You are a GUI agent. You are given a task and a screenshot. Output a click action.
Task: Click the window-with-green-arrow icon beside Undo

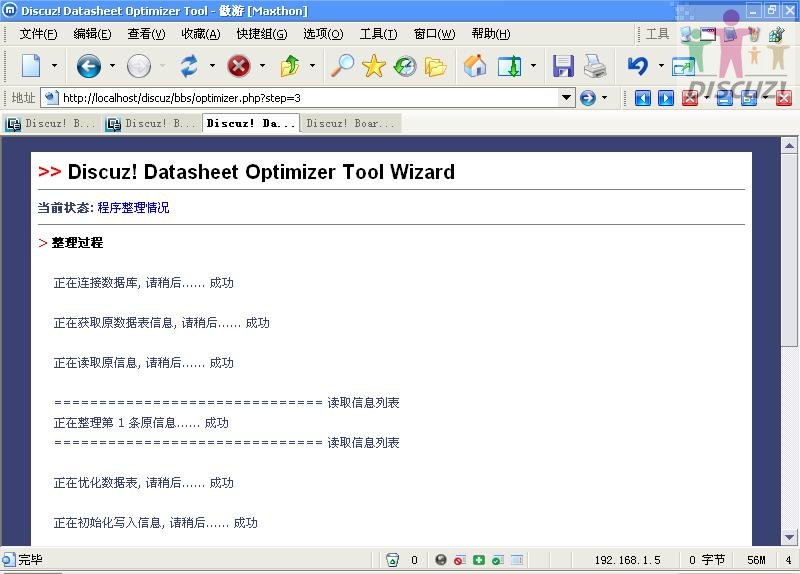(684, 66)
